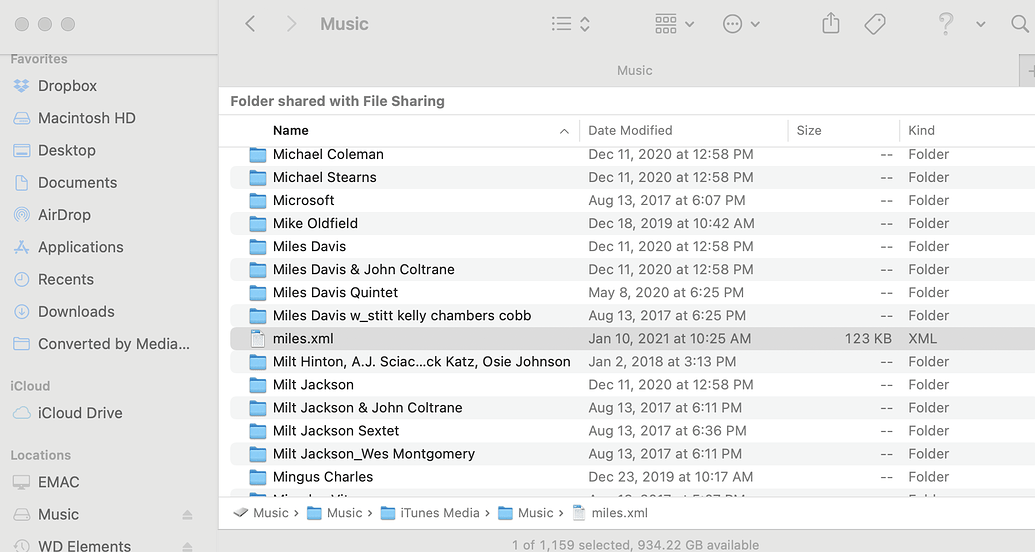Open the Action ellipsis menu
Viewport: 1035px width, 552px height.
(741, 24)
